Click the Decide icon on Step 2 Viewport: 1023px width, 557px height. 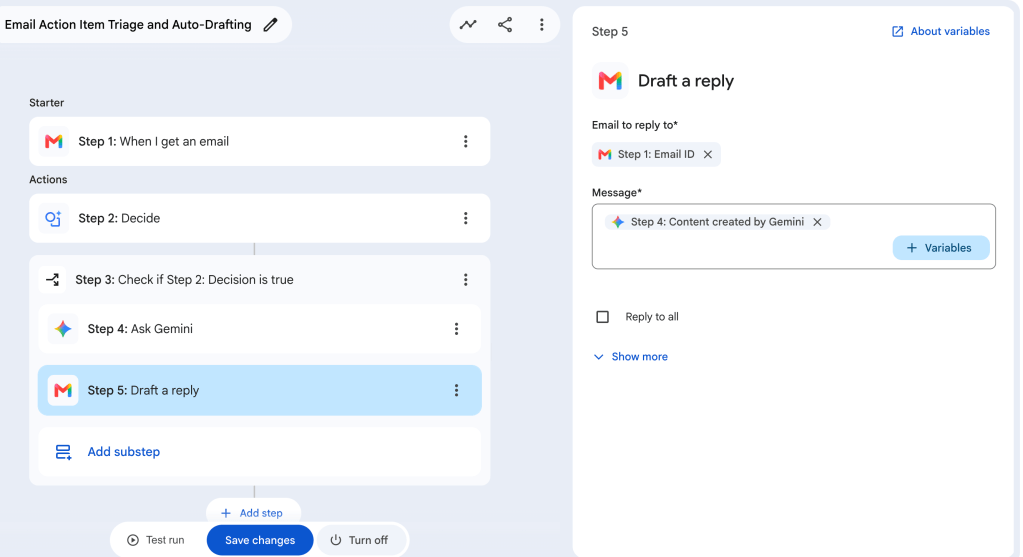point(53,218)
